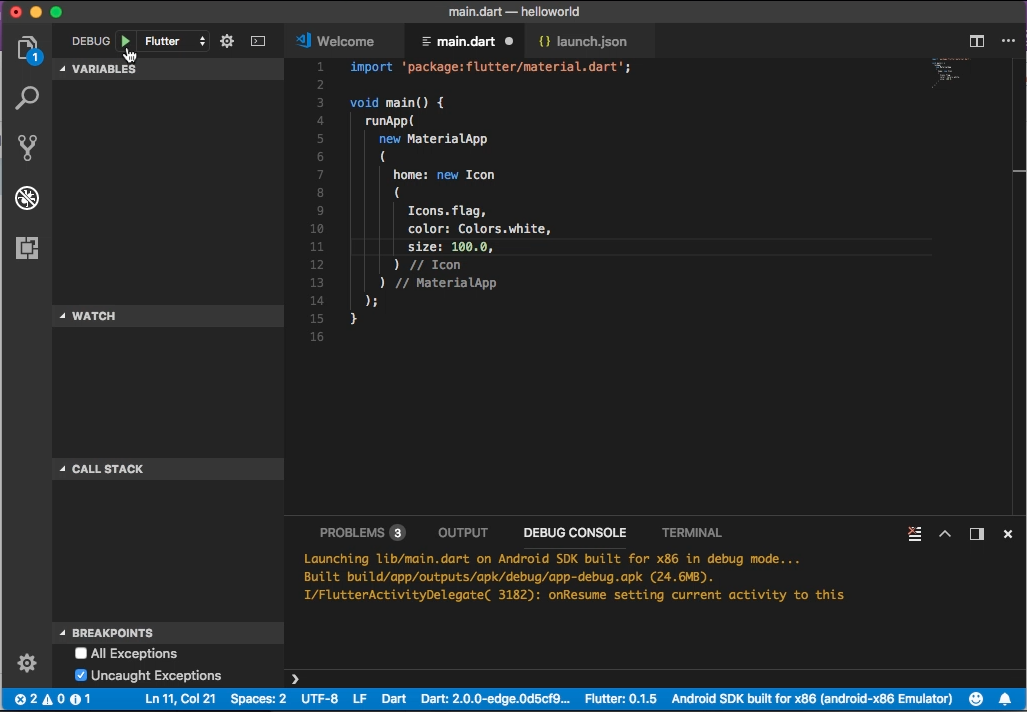Open the Output panel tab
Screen dimensions: 1027x712
[x=462, y=533]
